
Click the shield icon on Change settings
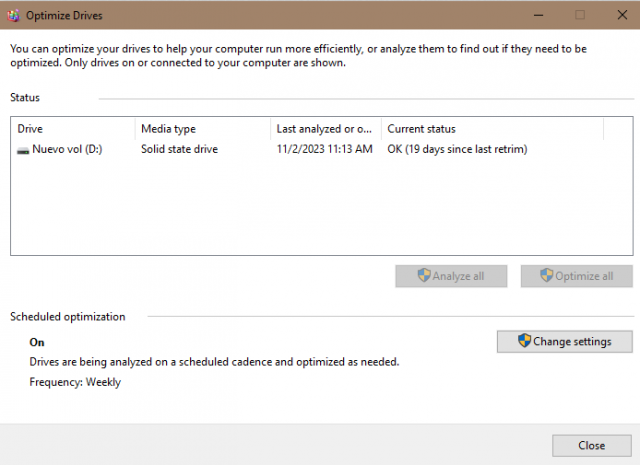click(524, 341)
